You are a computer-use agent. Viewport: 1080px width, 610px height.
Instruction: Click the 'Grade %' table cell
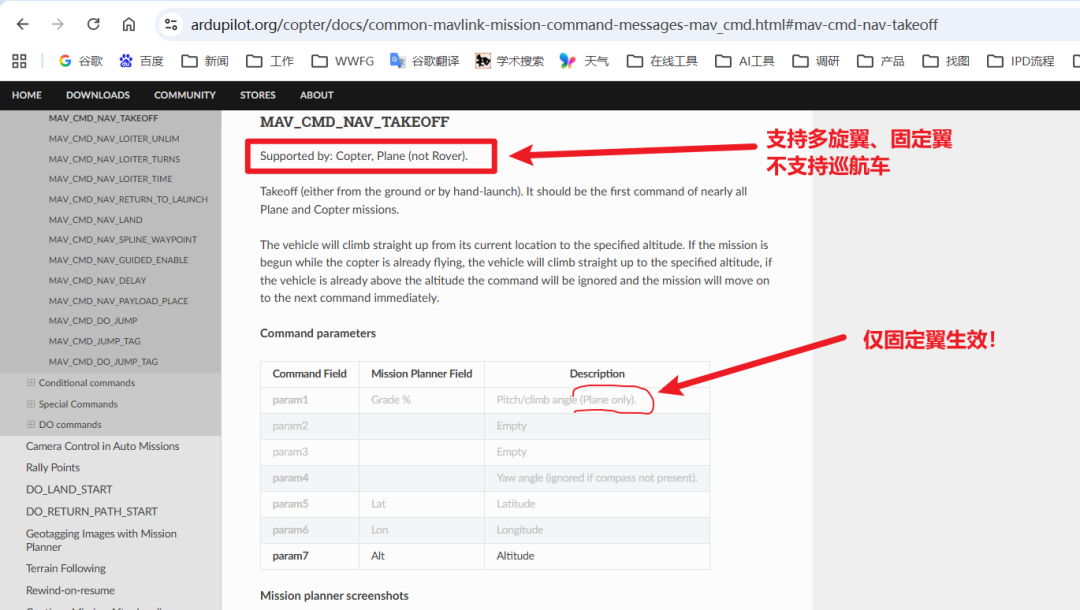click(x=422, y=400)
